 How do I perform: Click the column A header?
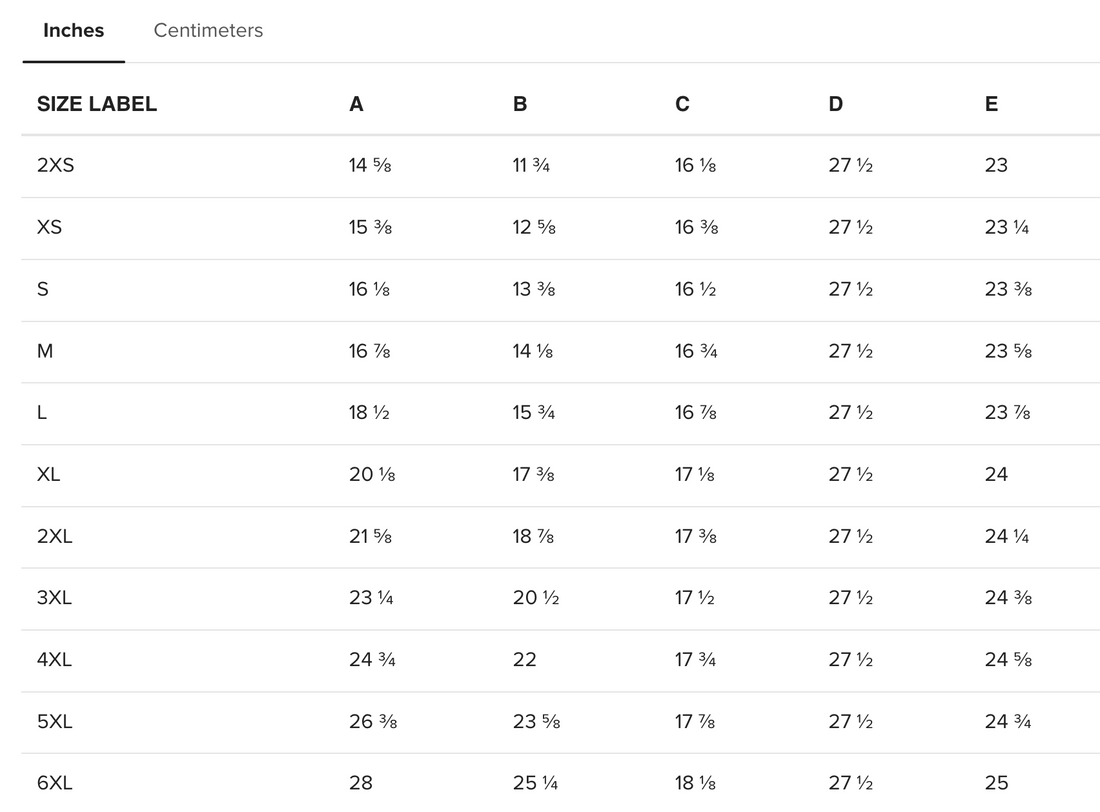point(356,104)
